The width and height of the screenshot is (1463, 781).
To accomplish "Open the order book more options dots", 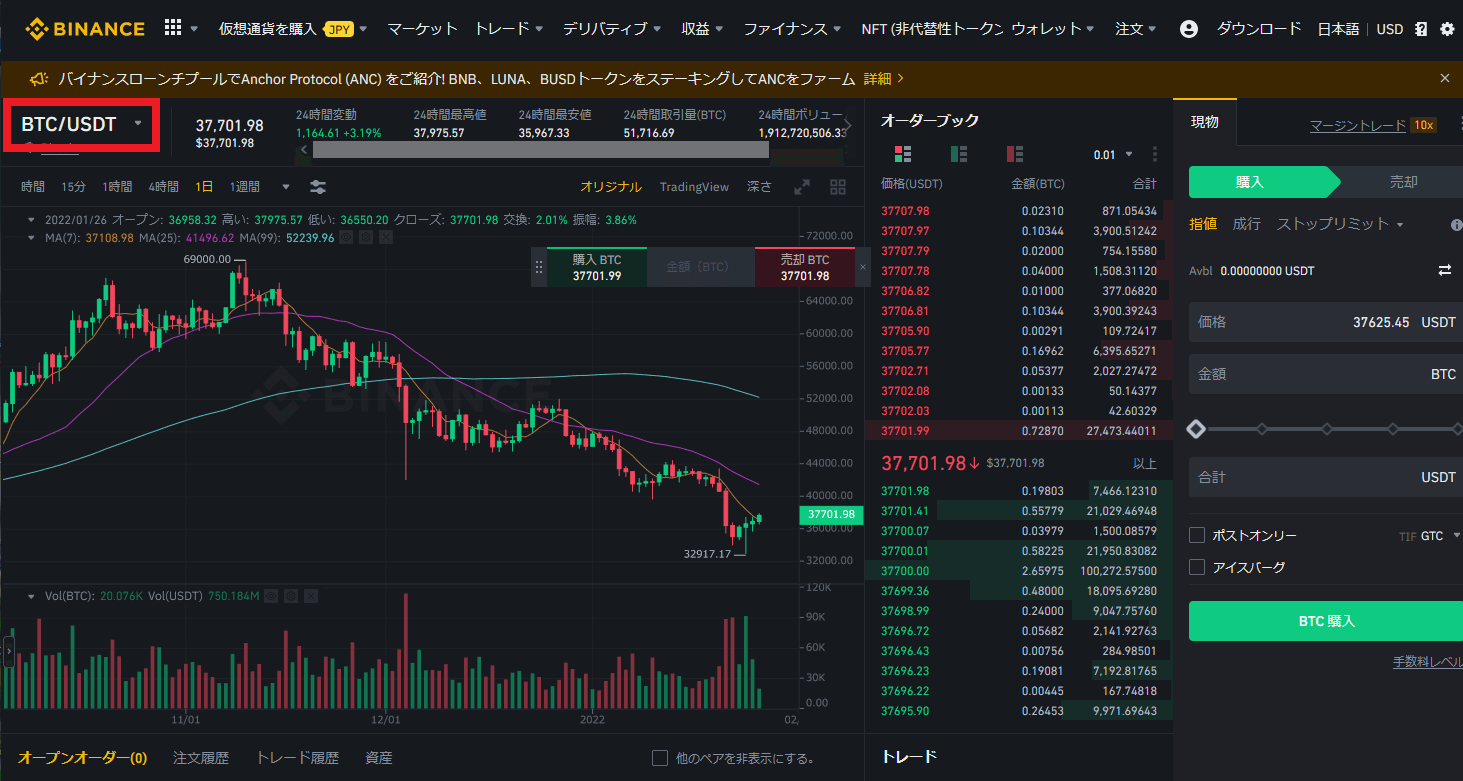I will (x=1155, y=154).
